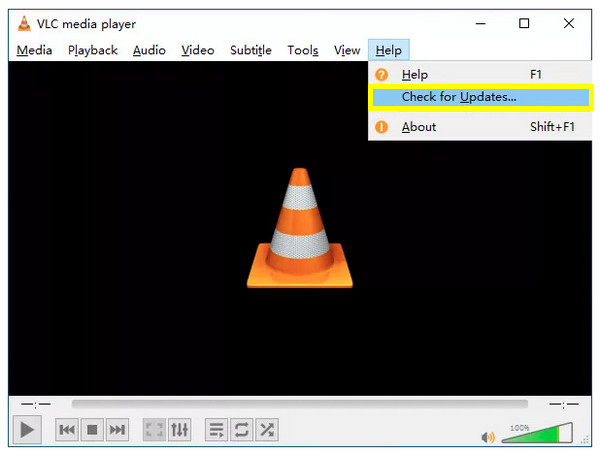
Task: Click the Play button
Action: pos(27,430)
